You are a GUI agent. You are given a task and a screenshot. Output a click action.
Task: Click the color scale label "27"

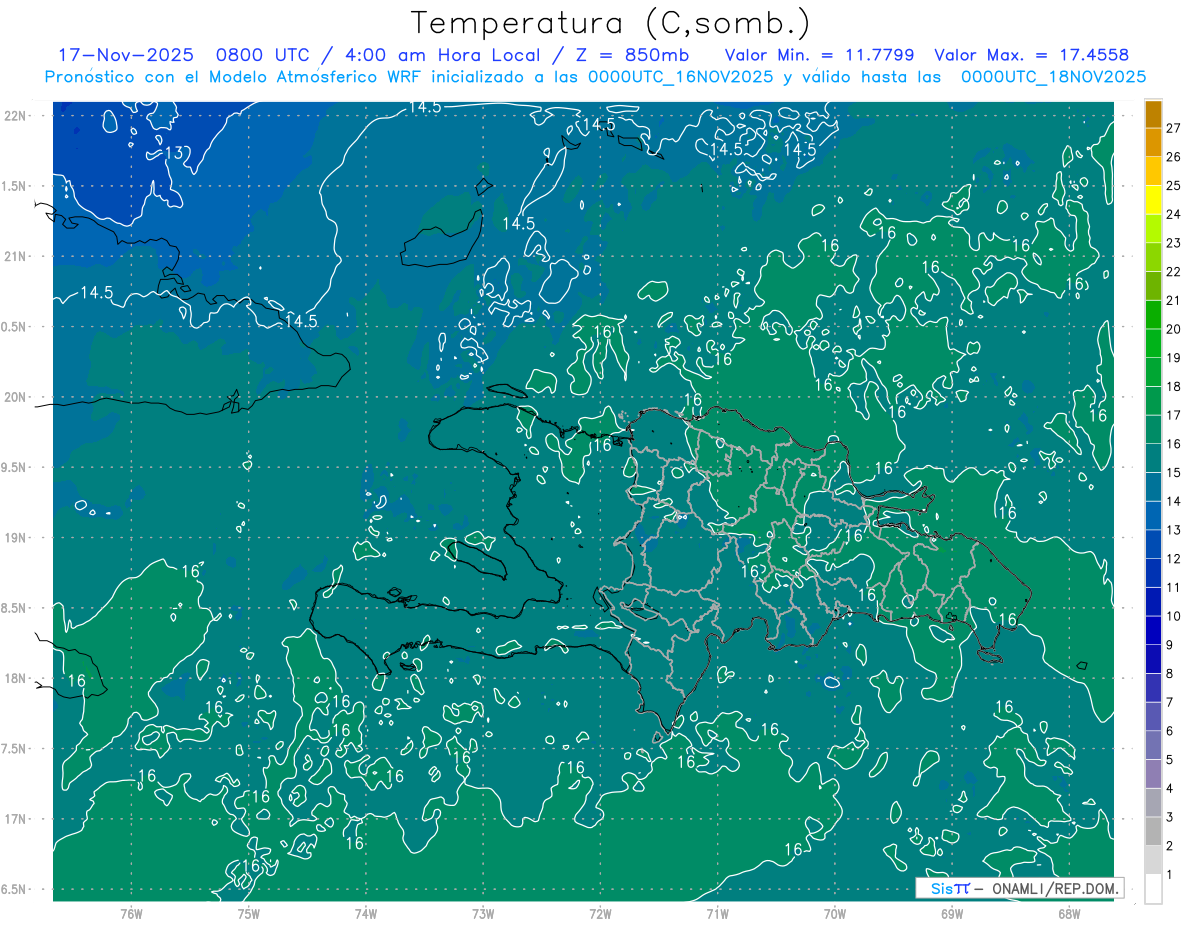[1175, 128]
